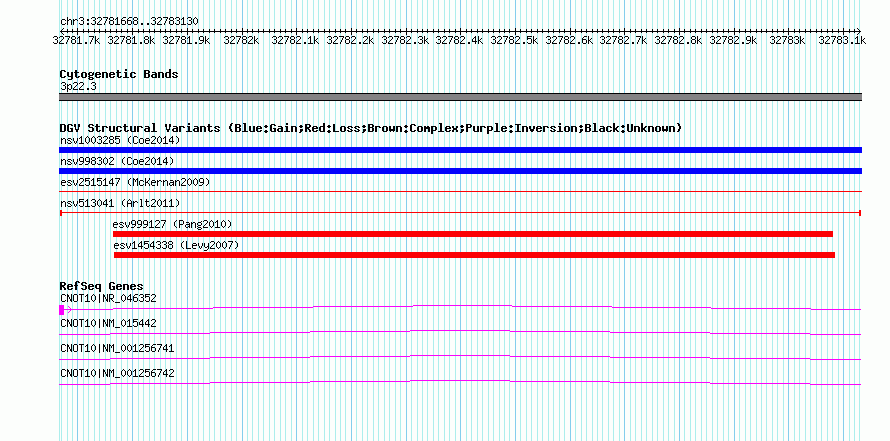The height and width of the screenshot is (441, 890).
Task: Click the blue gain bar for nsv998302
Action: point(460,171)
